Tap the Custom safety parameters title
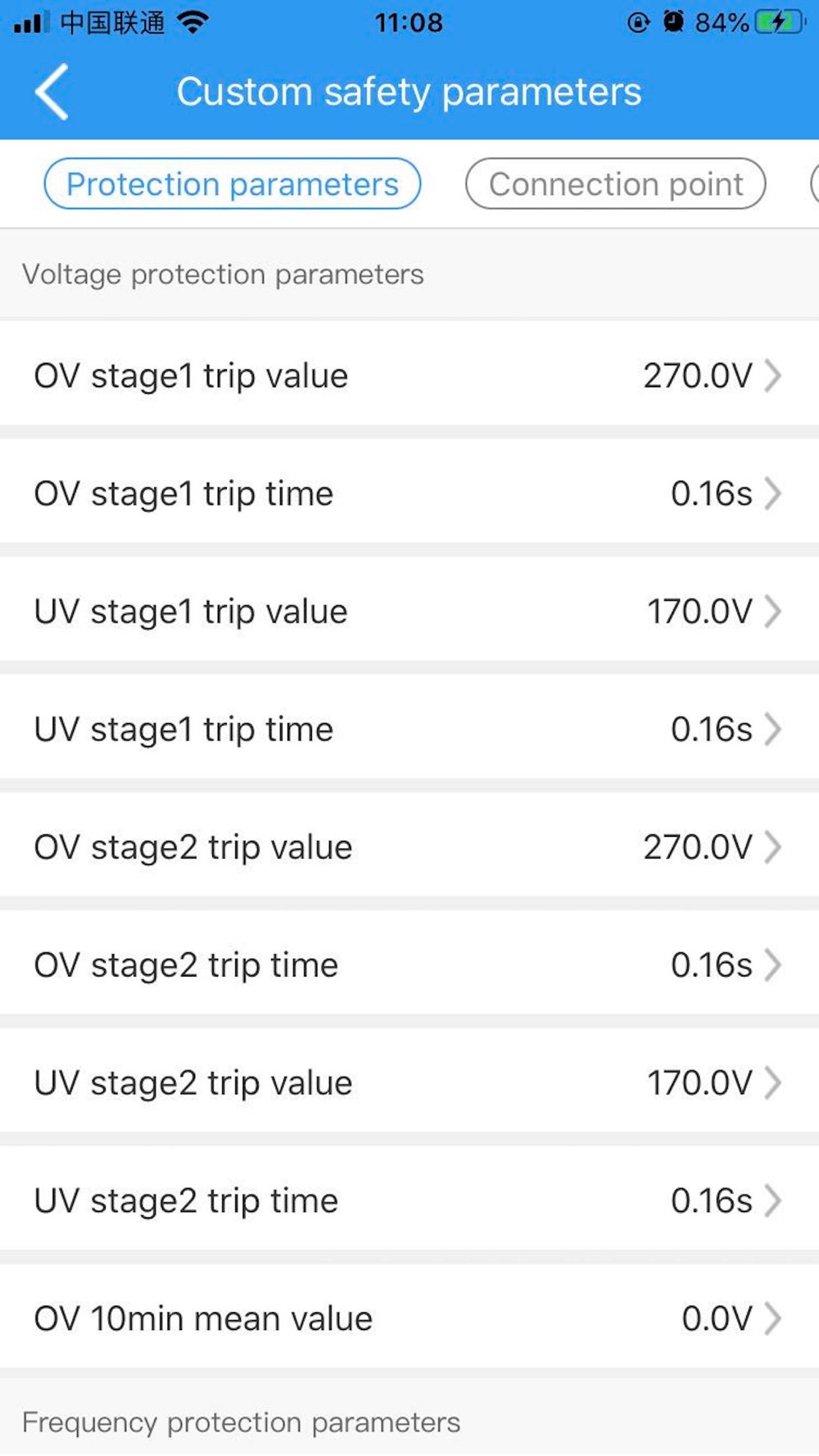 [409, 92]
